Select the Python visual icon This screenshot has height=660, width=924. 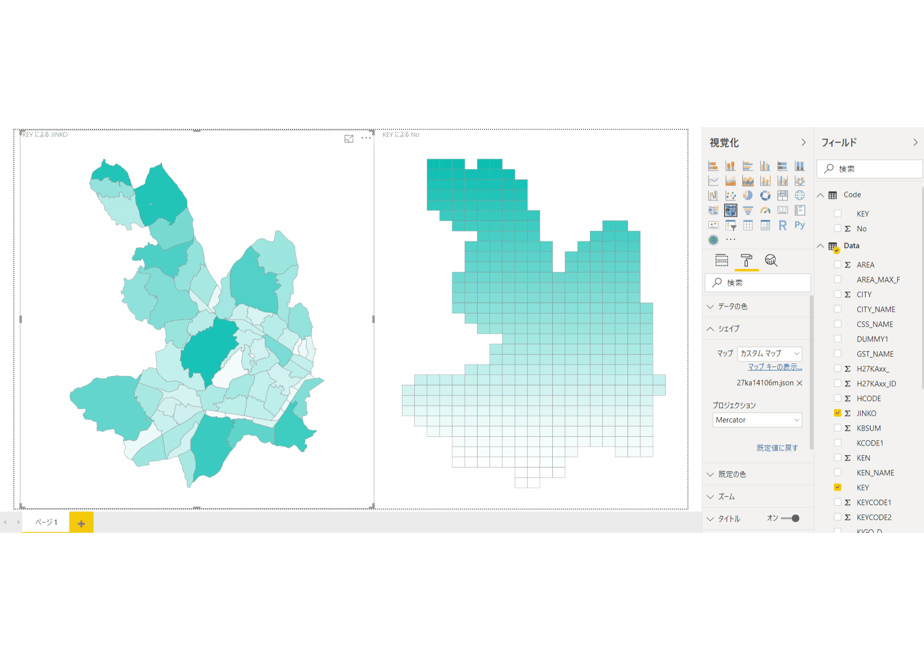(x=800, y=225)
